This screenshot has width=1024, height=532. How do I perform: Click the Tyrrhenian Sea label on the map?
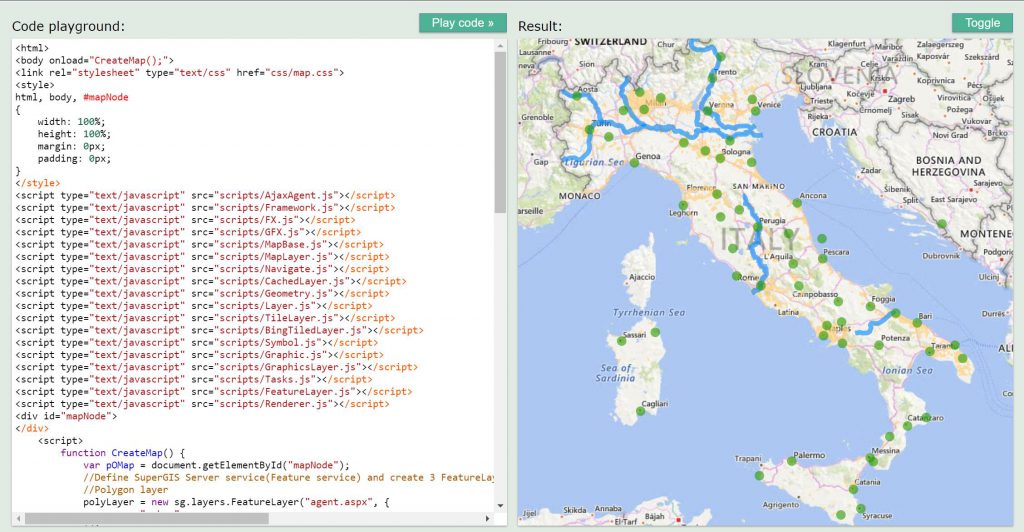click(x=648, y=313)
